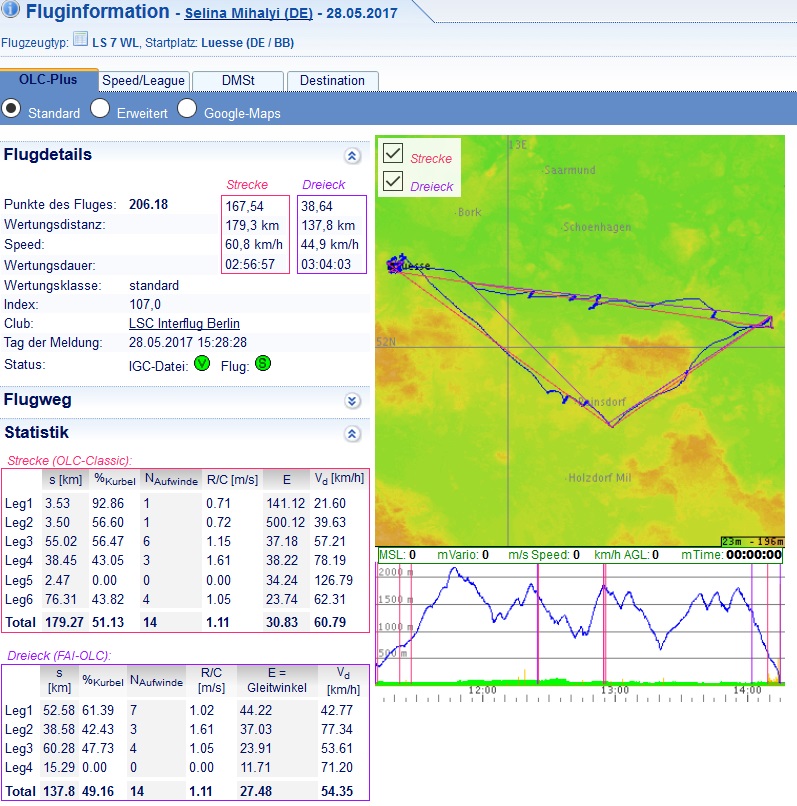Open the LSC Interflug Berlin club link
This screenshot has height=806, width=797.
click(184, 324)
